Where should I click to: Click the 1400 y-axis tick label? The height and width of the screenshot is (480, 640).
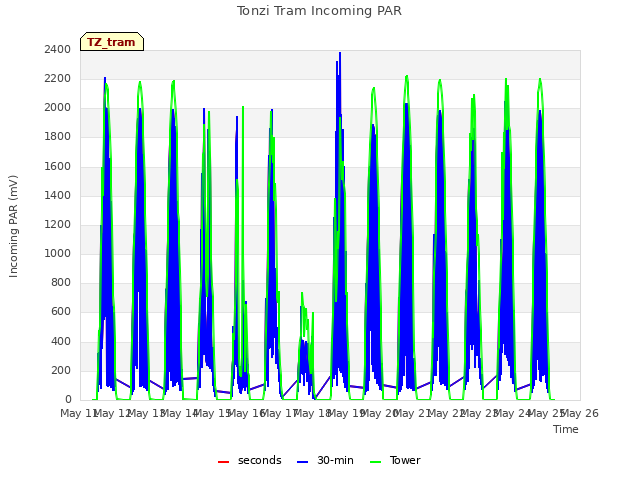[58, 195]
